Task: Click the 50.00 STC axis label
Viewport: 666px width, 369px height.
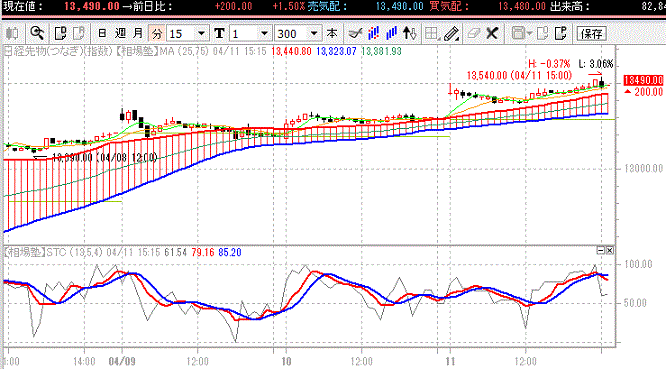Action: 635,303
